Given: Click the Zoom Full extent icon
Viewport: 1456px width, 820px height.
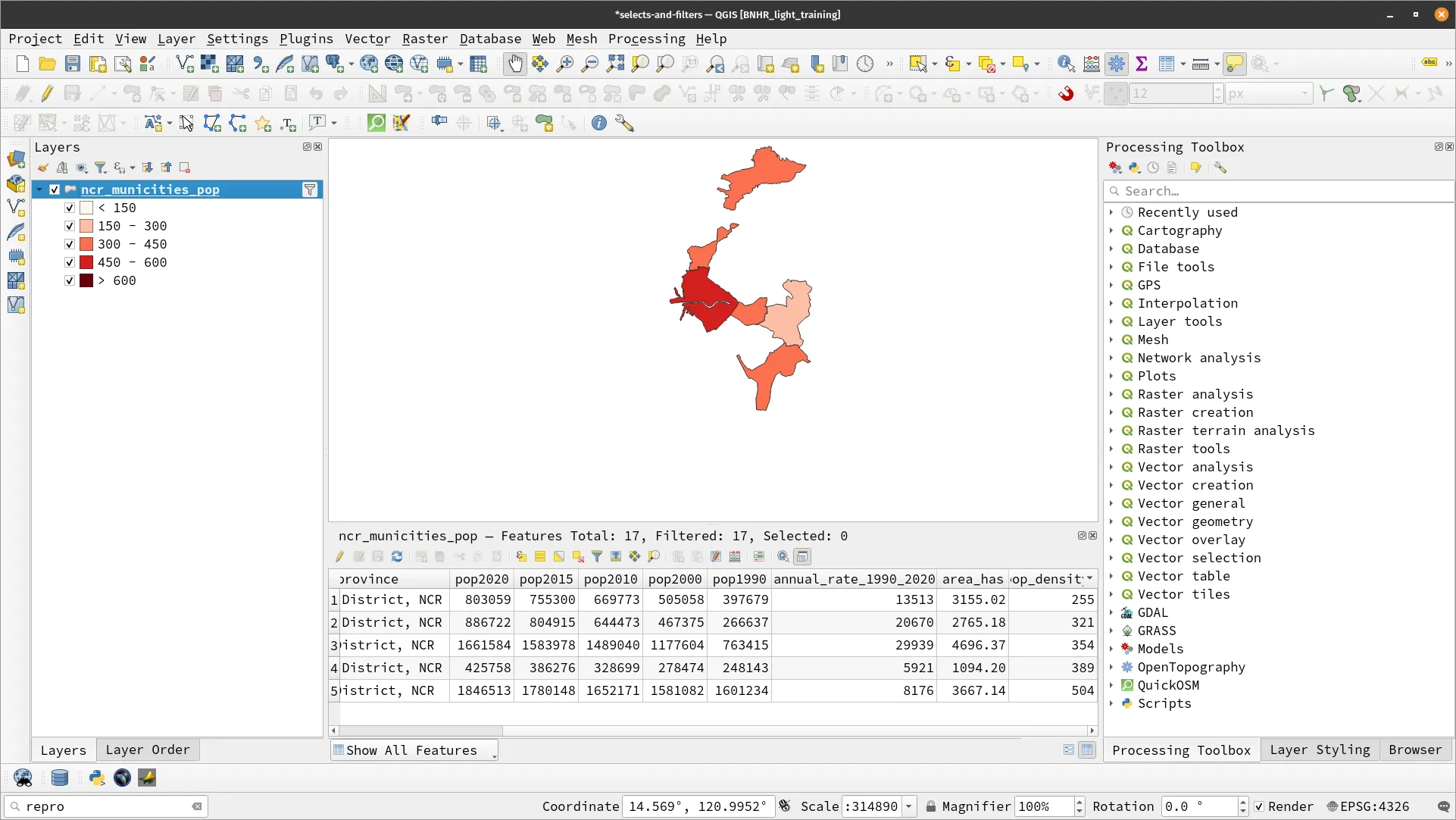Looking at the screenshot, I should tap(615, 64).
